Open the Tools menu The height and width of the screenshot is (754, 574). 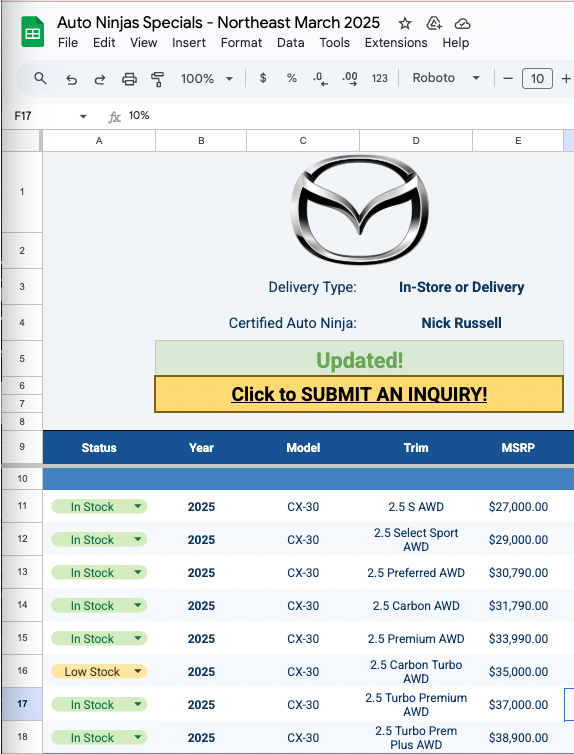click(335, 43)
